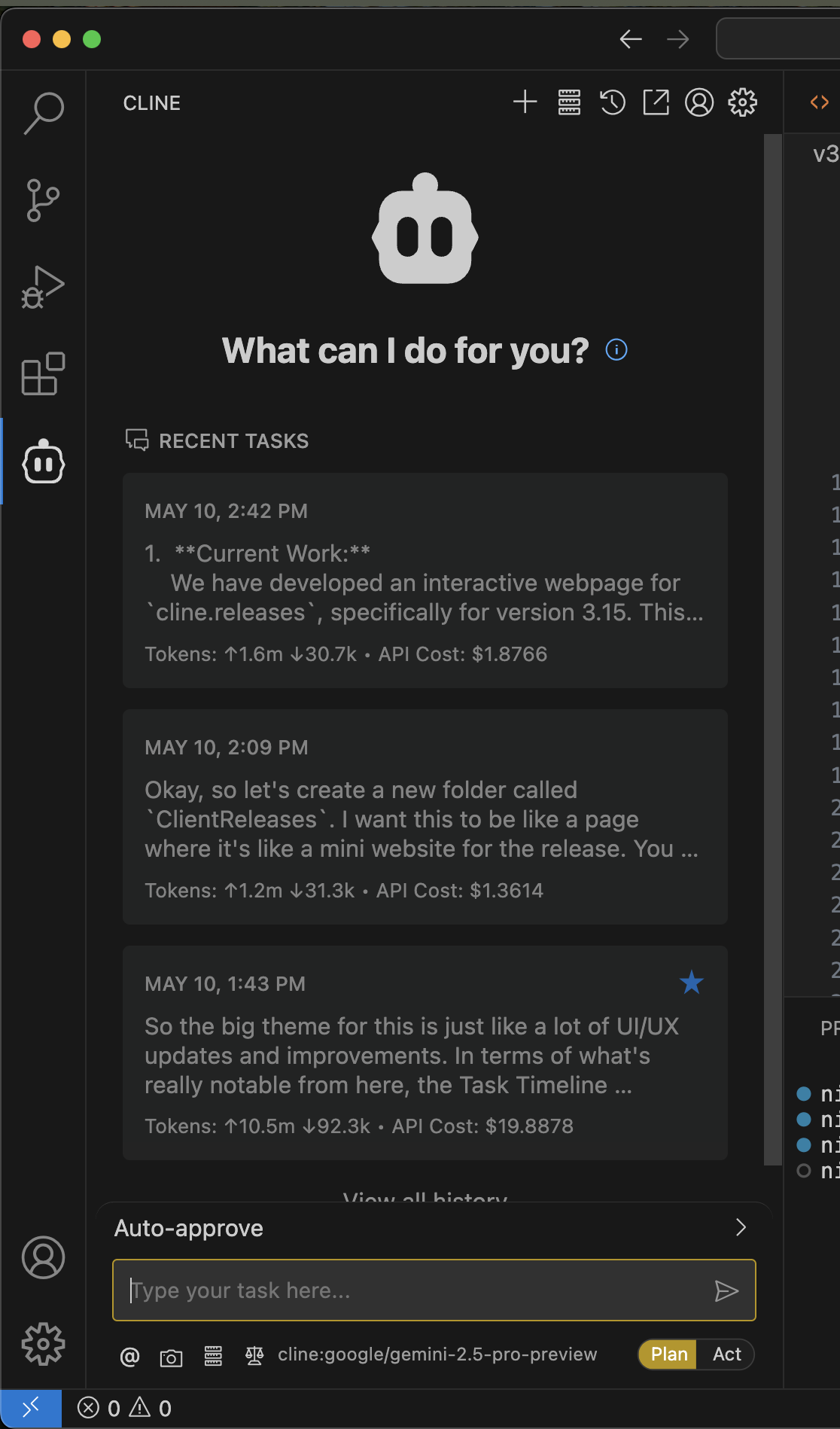Open model selector gemini-2.5-pro-preview
Viewport: 840px width, 1429px height.
click(x=437, y=1354)
